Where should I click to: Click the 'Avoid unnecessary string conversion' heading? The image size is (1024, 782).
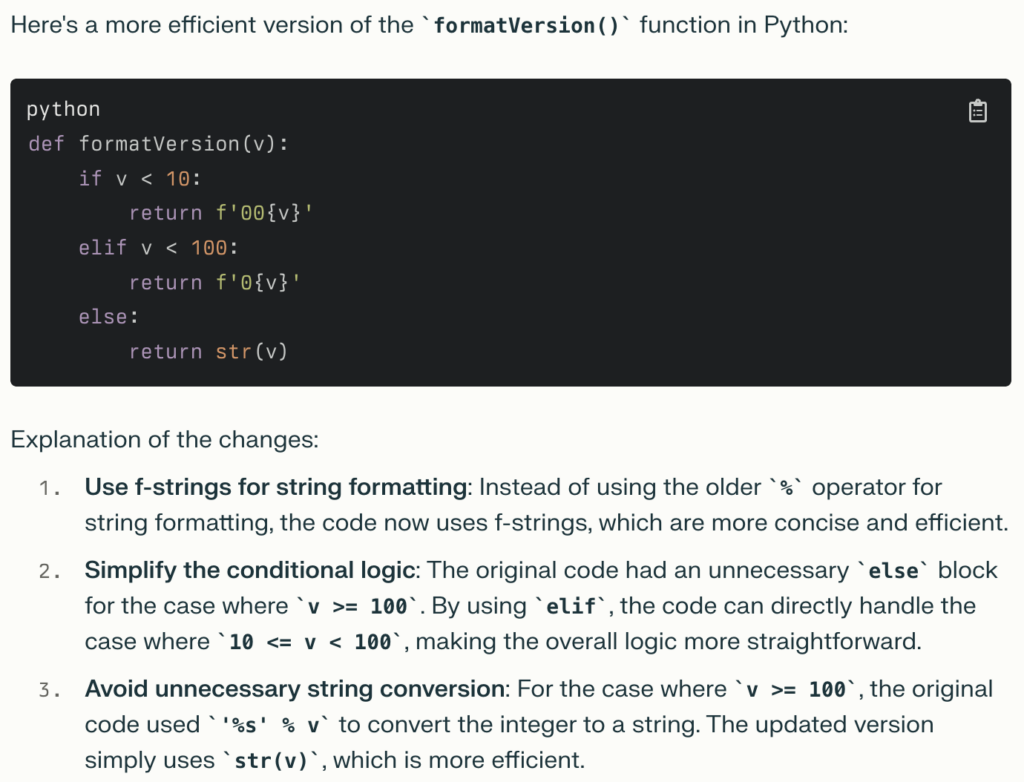pos(294,689)
